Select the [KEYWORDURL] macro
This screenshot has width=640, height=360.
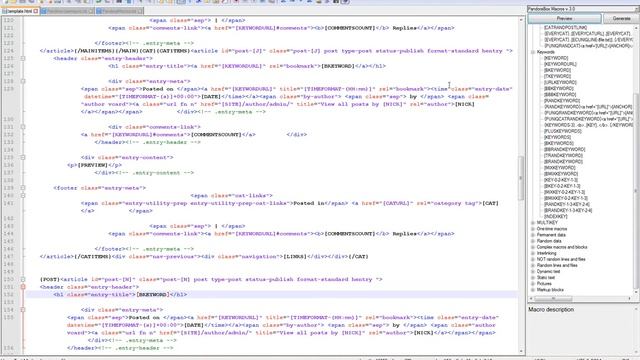(560, 64)
